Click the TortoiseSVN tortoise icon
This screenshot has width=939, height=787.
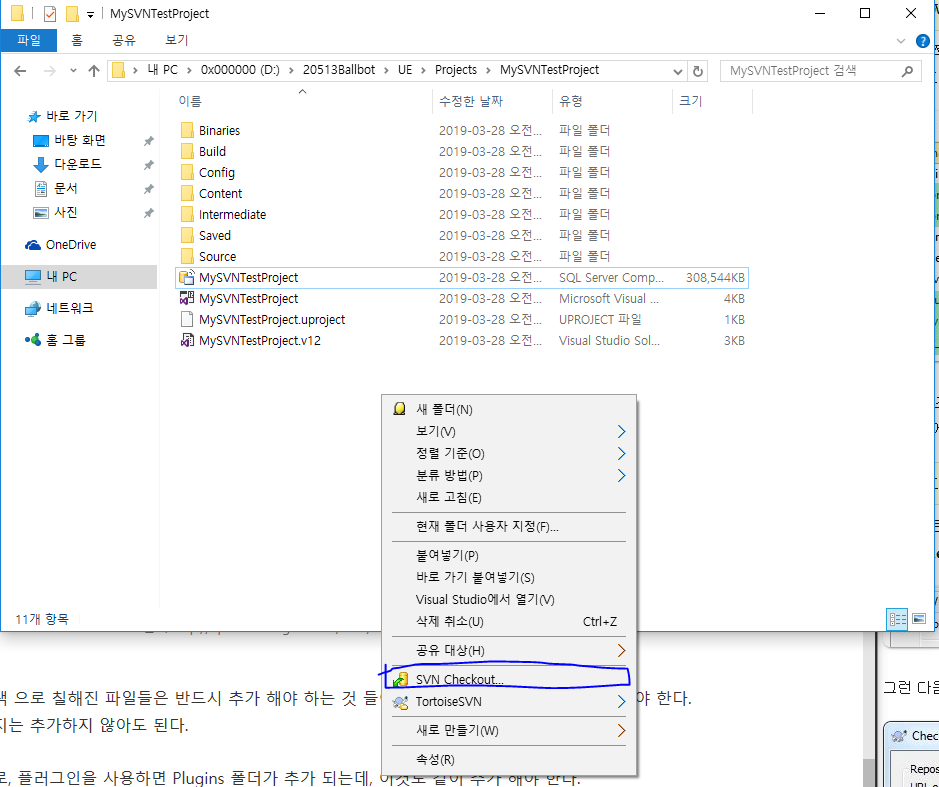(399, 702)
